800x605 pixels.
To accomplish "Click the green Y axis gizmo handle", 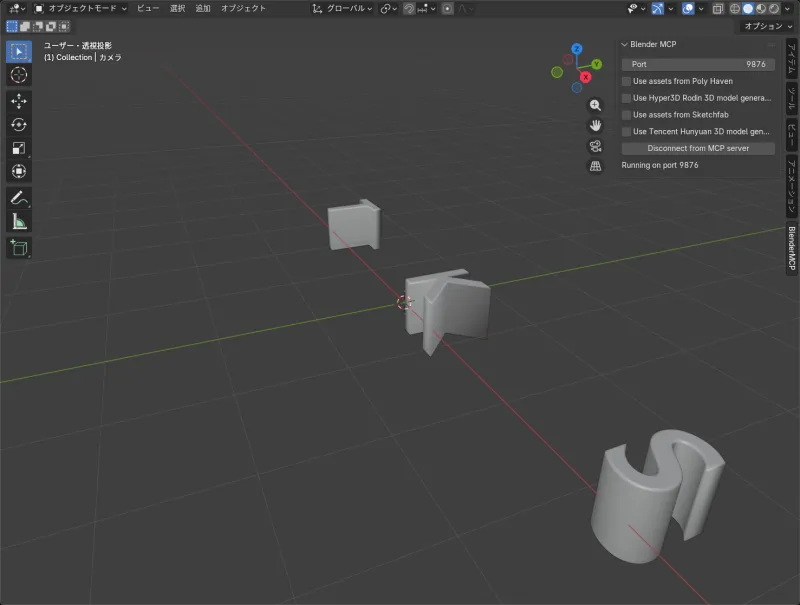I will pyautogui.click(x=596, y=64).
